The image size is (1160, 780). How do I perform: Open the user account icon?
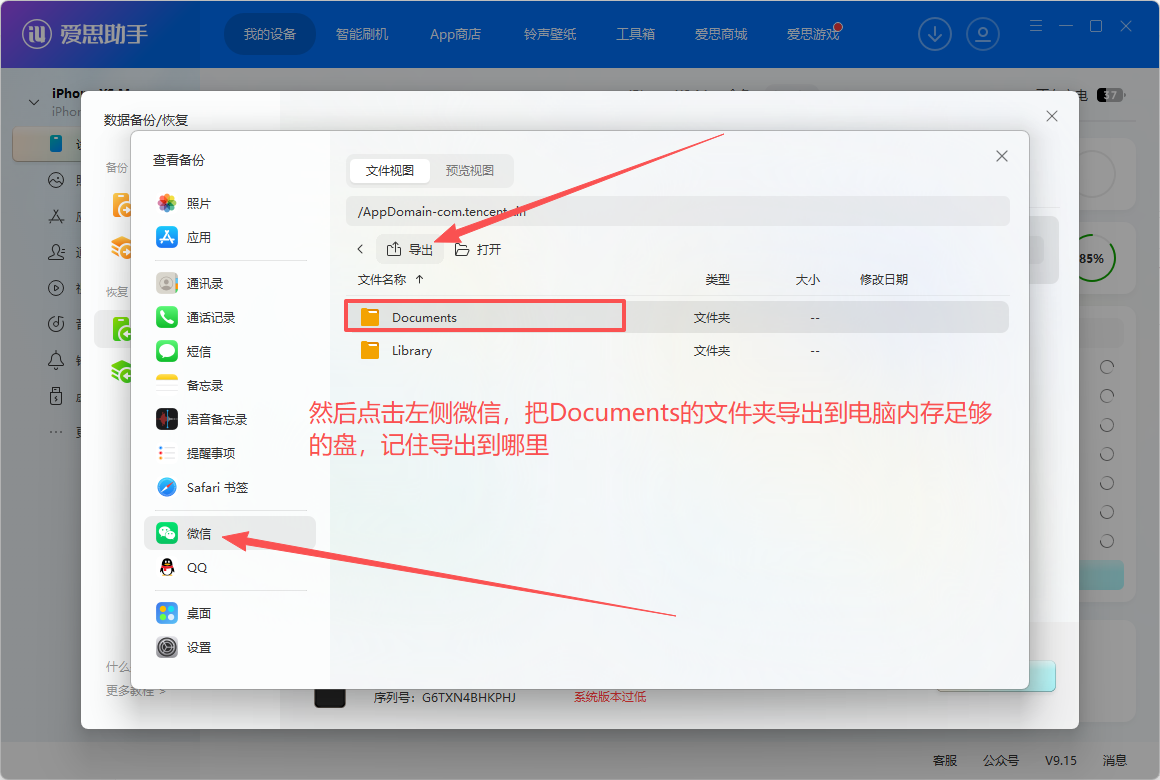click(983, 34)
